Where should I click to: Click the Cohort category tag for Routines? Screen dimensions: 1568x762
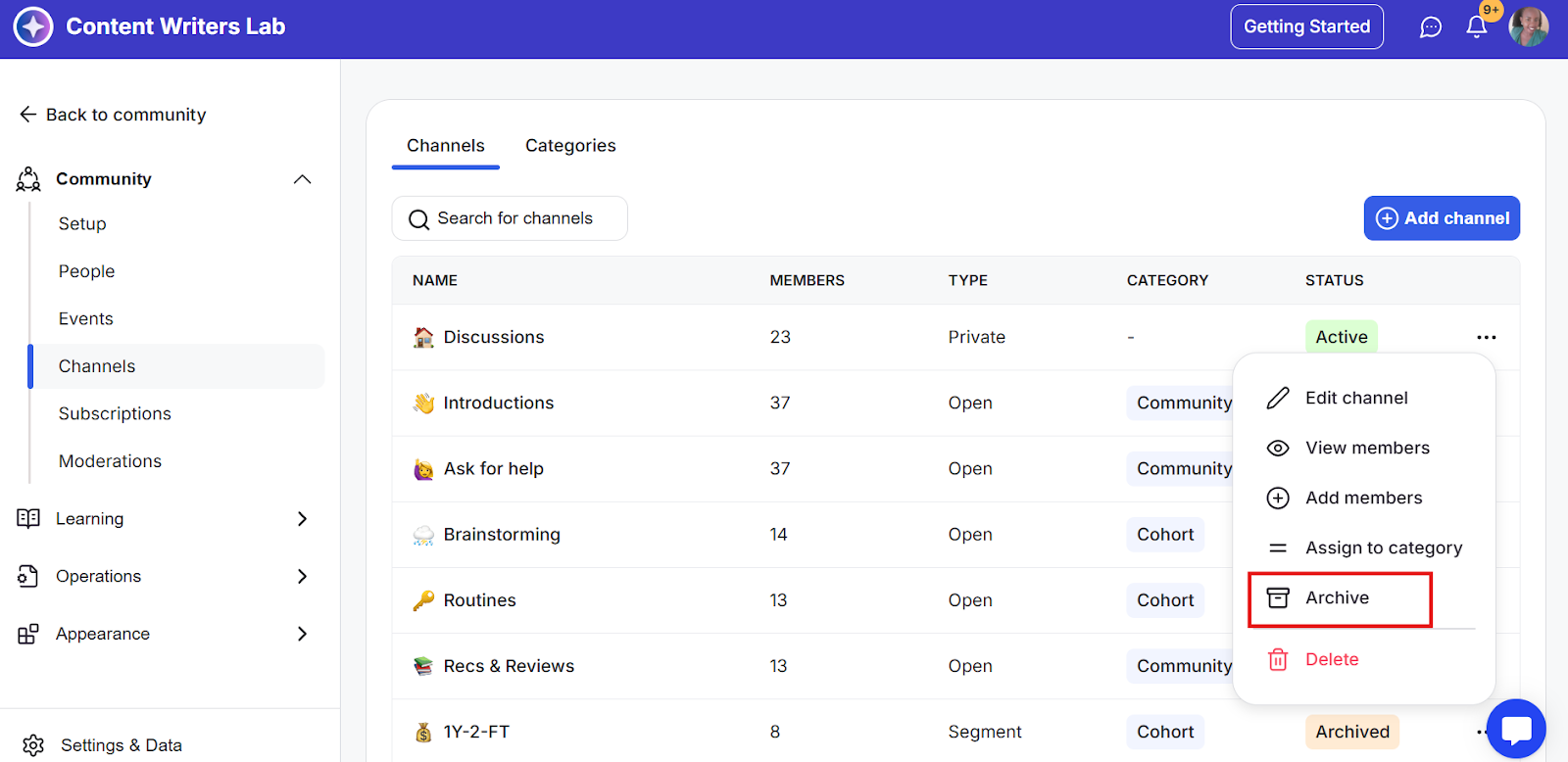1165,600
